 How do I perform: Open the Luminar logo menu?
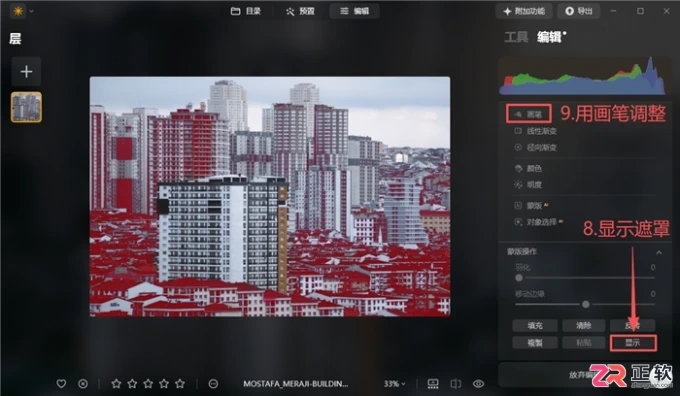tap(18, 11)
